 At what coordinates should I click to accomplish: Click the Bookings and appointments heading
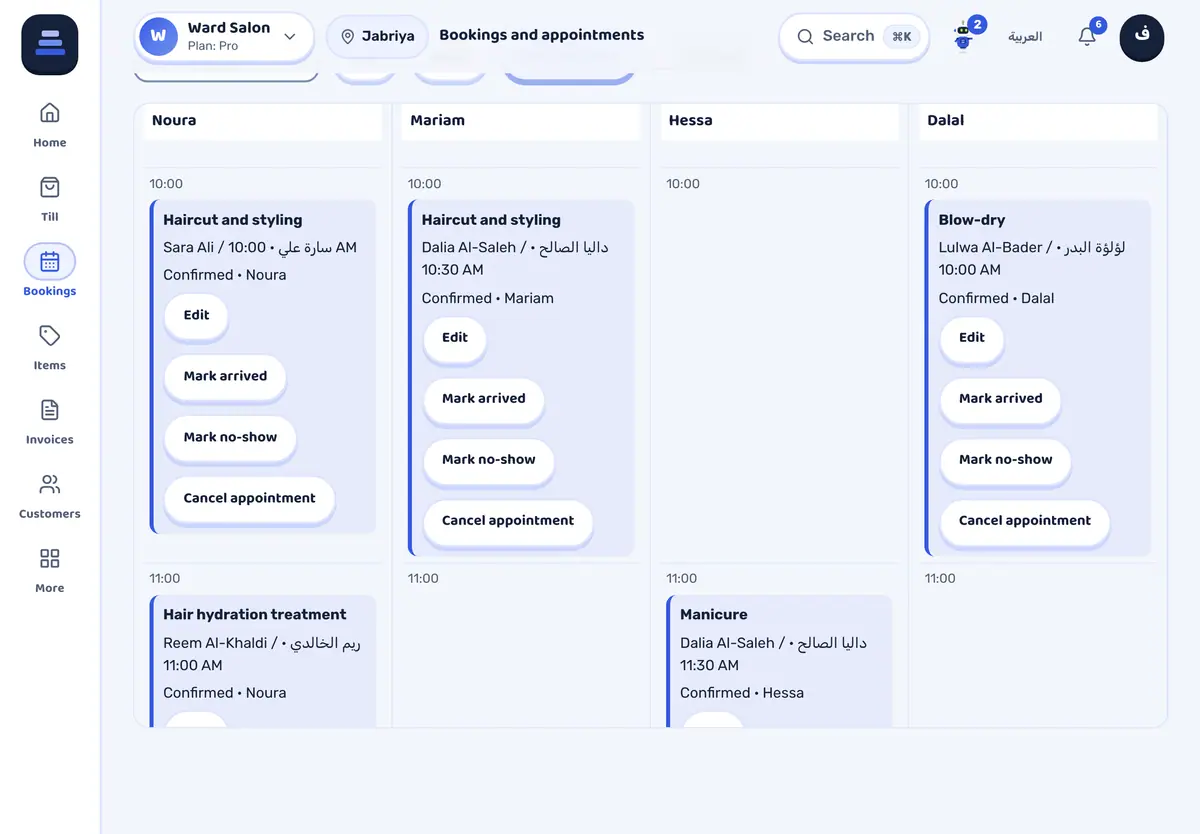[x=542, y=35]
